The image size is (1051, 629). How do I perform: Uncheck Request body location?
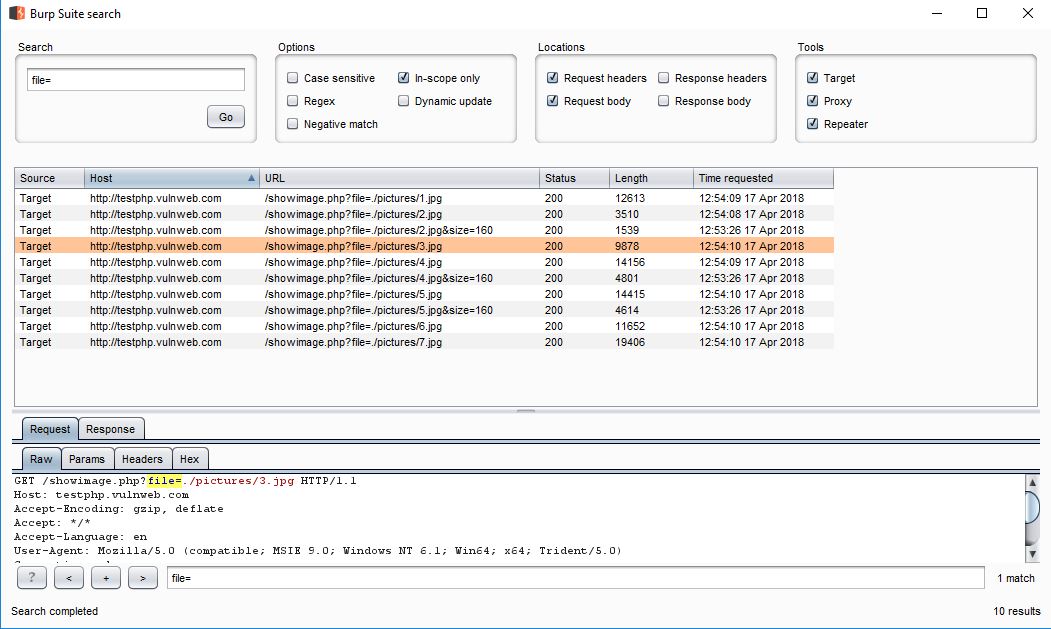point(552,101)
